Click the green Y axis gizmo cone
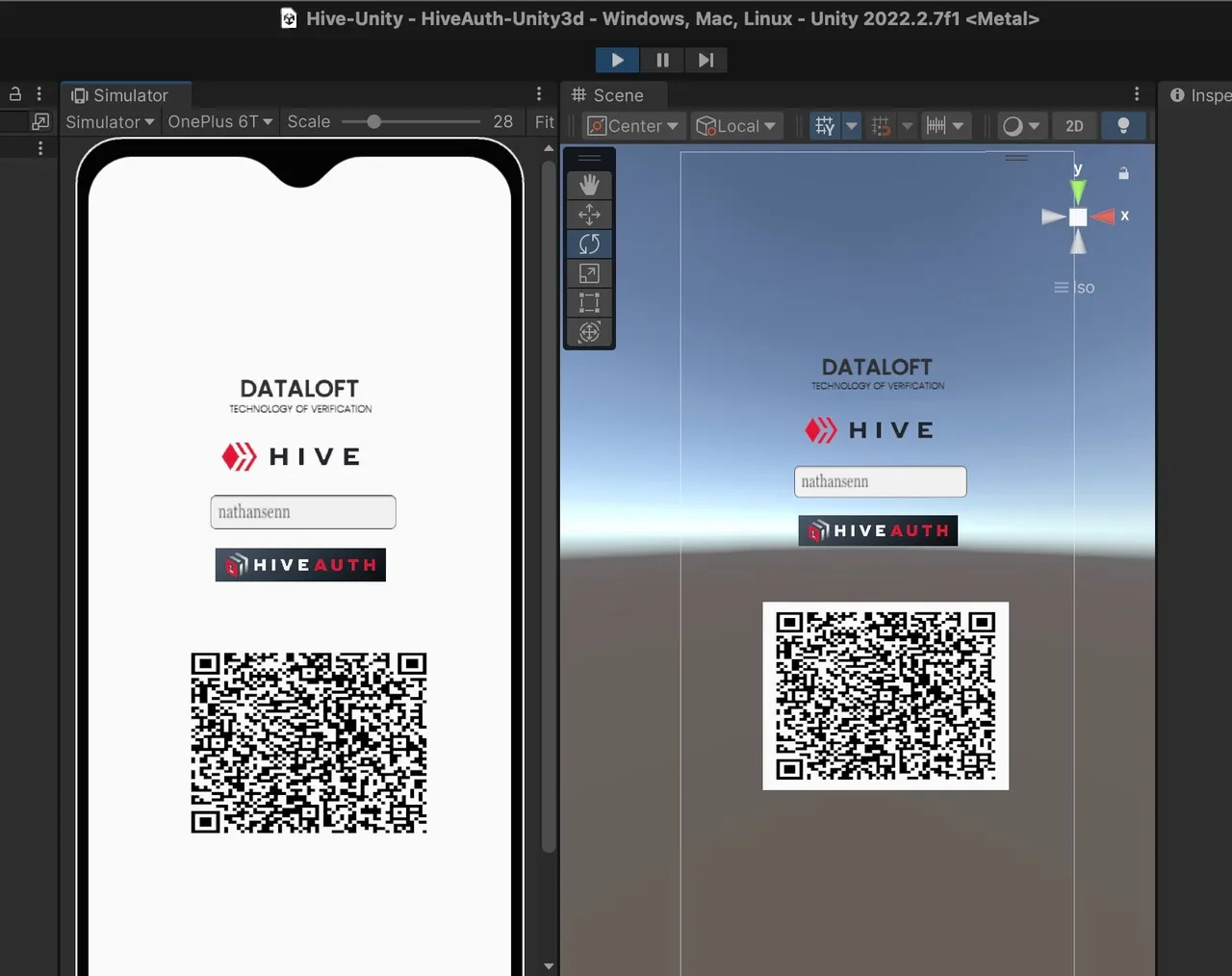Screen dimensions: 1232x976 coord(1078,190)
